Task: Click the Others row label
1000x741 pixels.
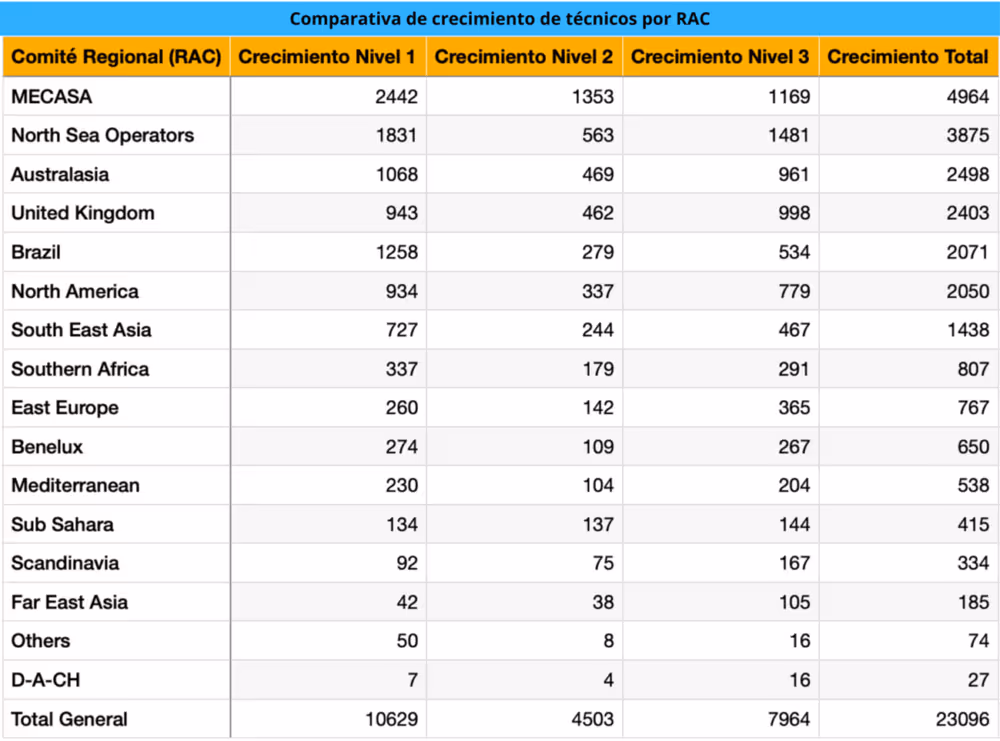Action: 41,641
